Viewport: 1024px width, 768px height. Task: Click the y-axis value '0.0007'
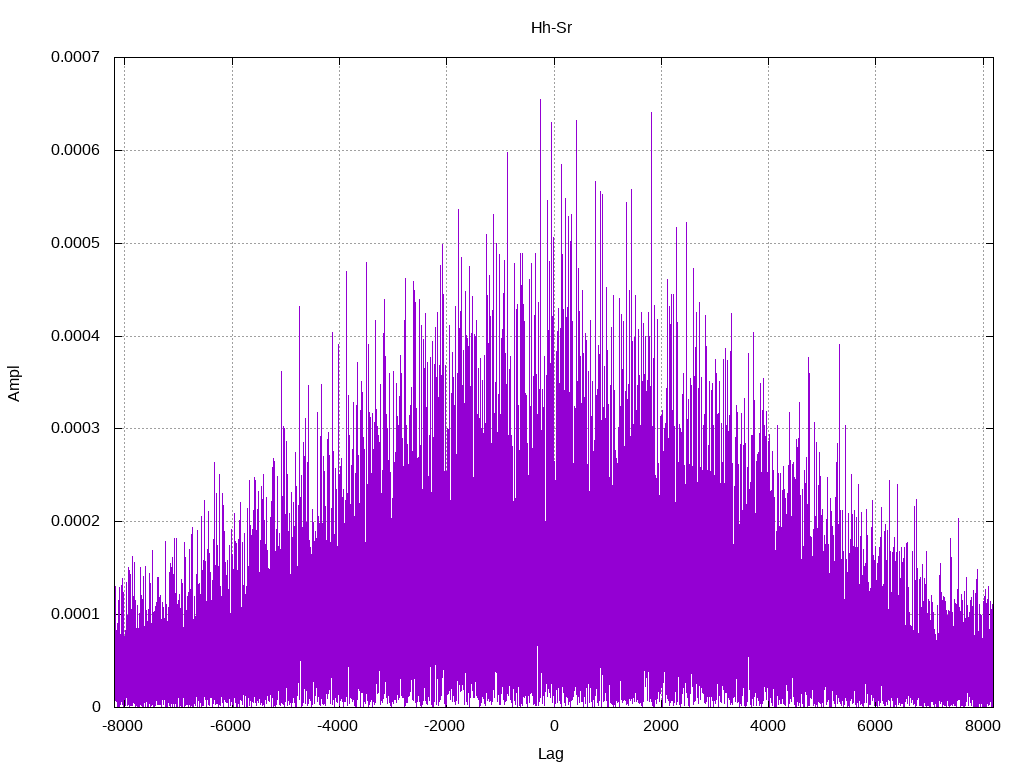click(76, 57)
